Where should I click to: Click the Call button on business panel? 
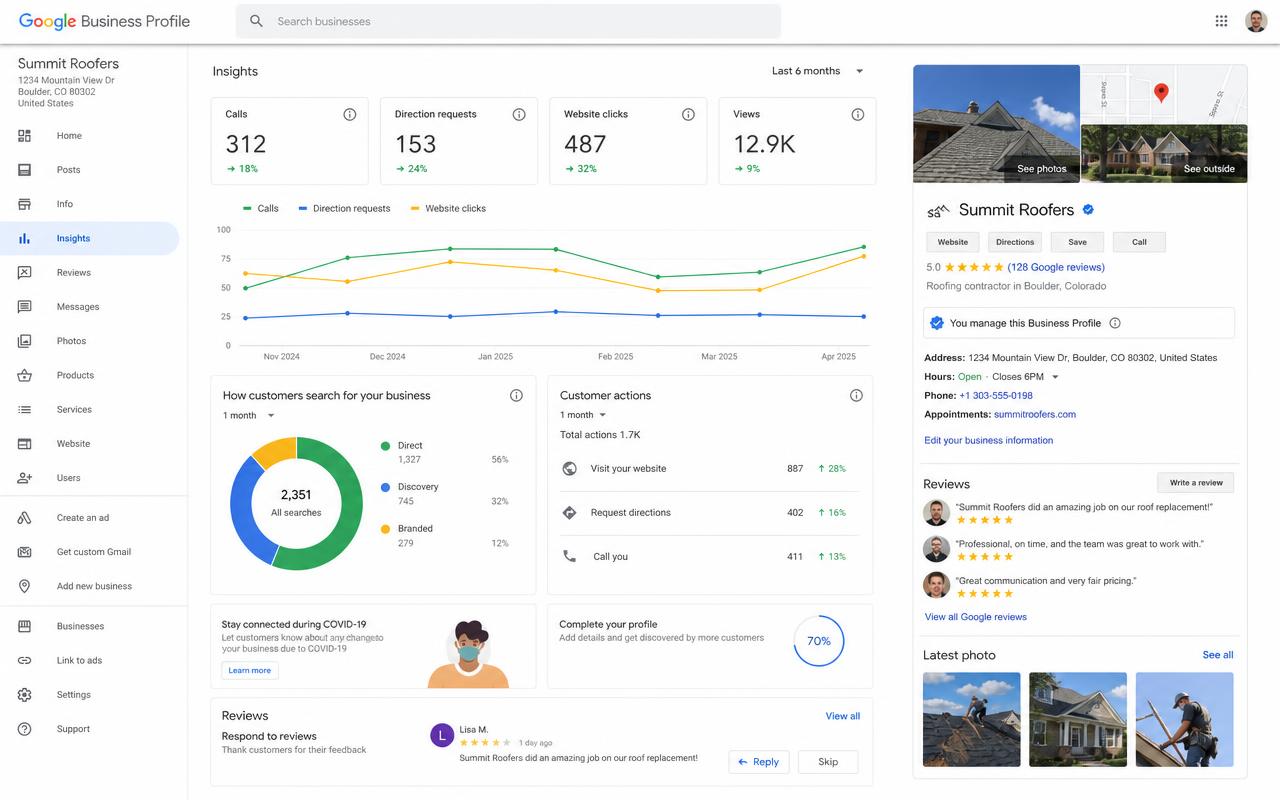point(1139,242)
